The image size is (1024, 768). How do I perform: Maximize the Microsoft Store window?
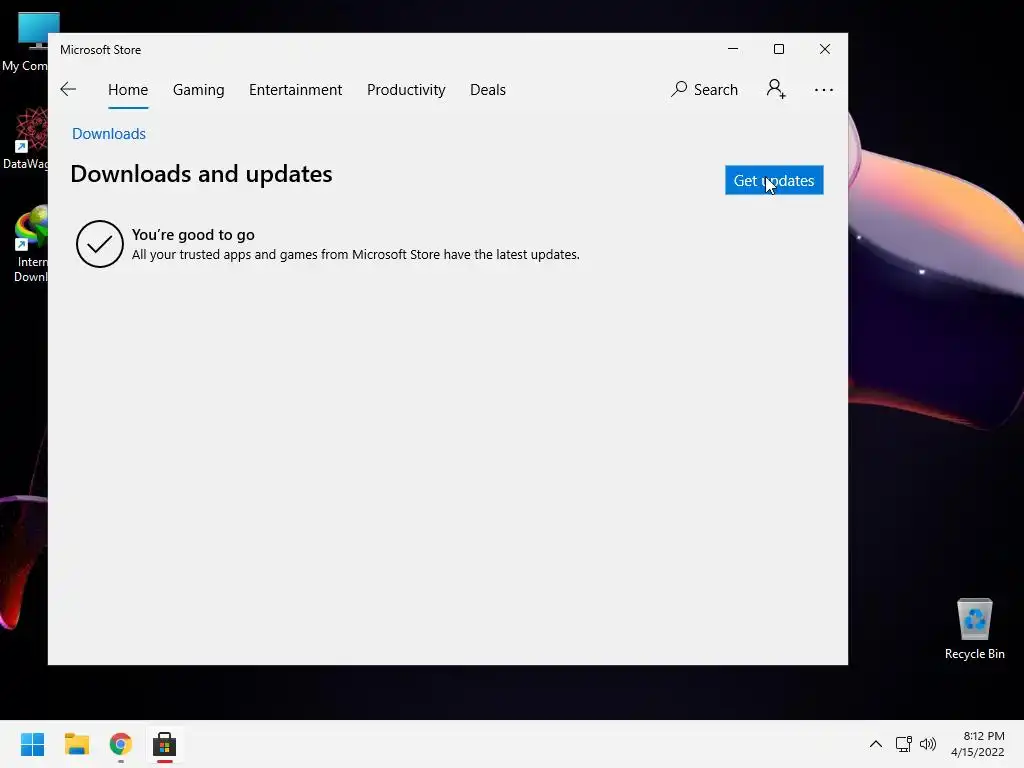[x=778, y=49]
